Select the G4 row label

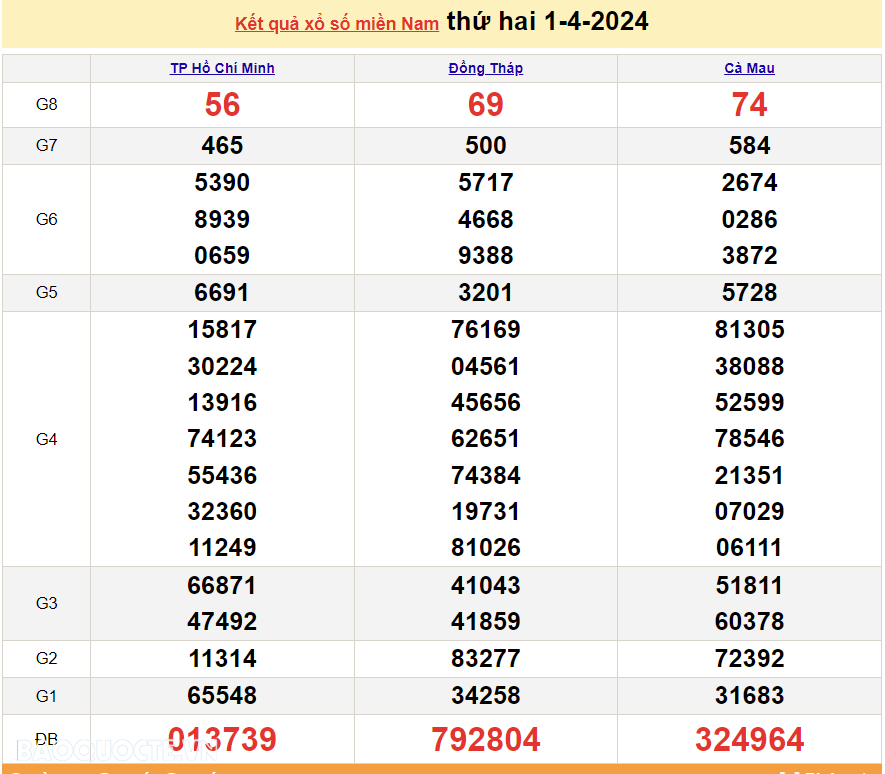click(x=47, y=439)
